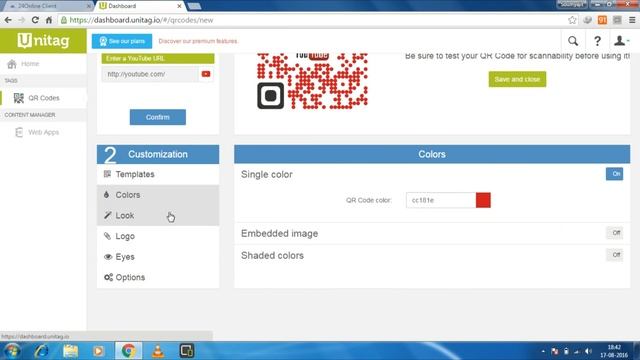Click the Unitag logo
The height and width of the screenshot is (360, 640).
pyautogui.click(x=43, y=40)
